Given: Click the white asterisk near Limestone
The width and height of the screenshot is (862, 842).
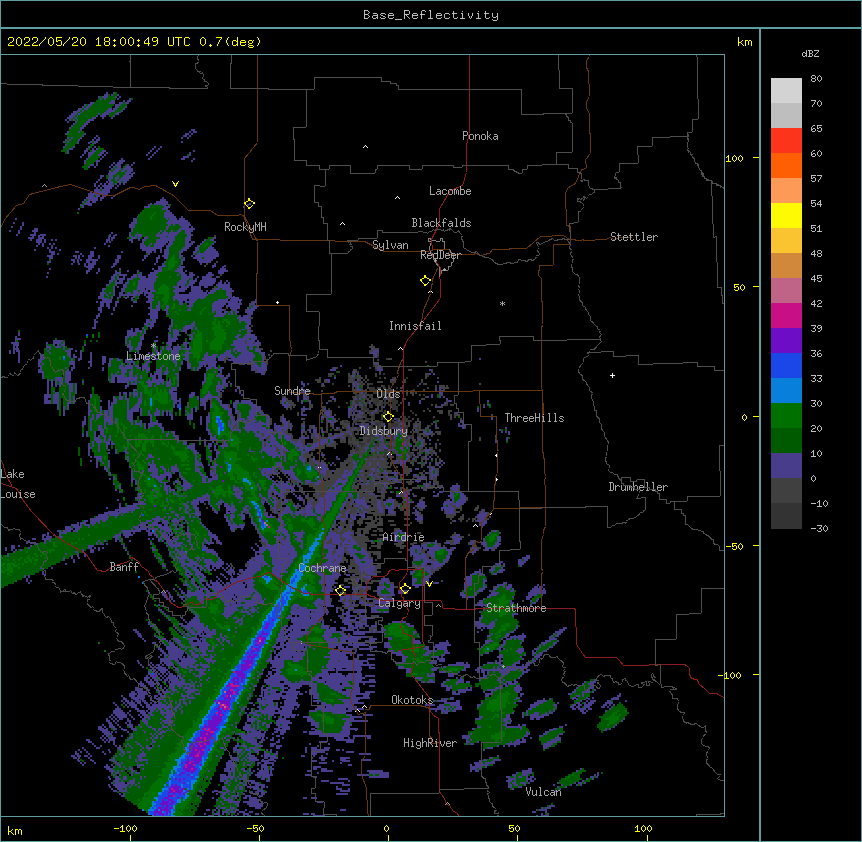Looking at the screenshot, I should point(153,346).
